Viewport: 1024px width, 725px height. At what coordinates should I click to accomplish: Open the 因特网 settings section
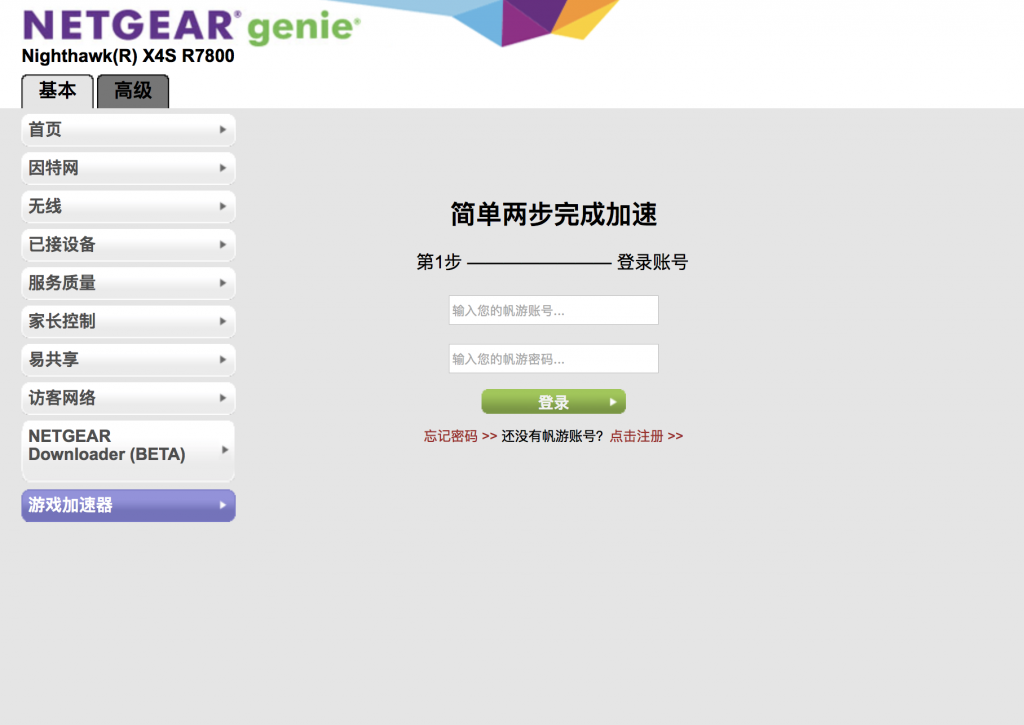(128, 168)
